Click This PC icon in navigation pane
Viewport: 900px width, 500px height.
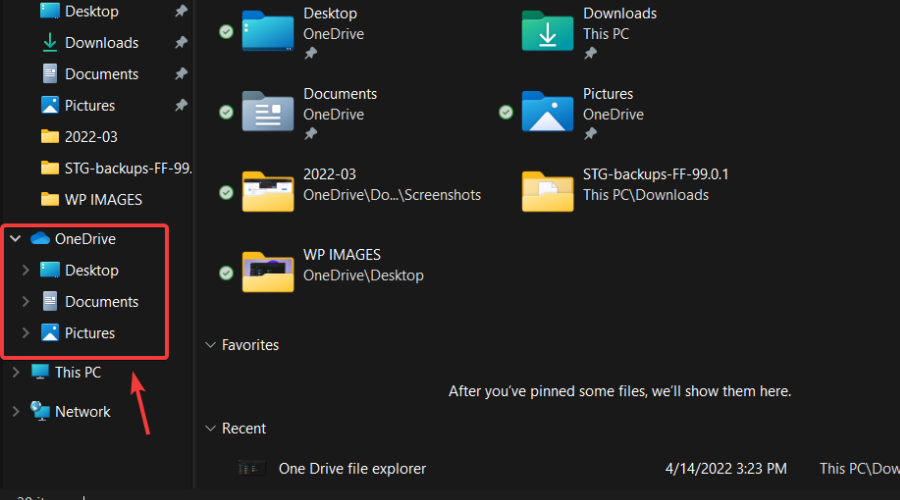tap(40, 372)
